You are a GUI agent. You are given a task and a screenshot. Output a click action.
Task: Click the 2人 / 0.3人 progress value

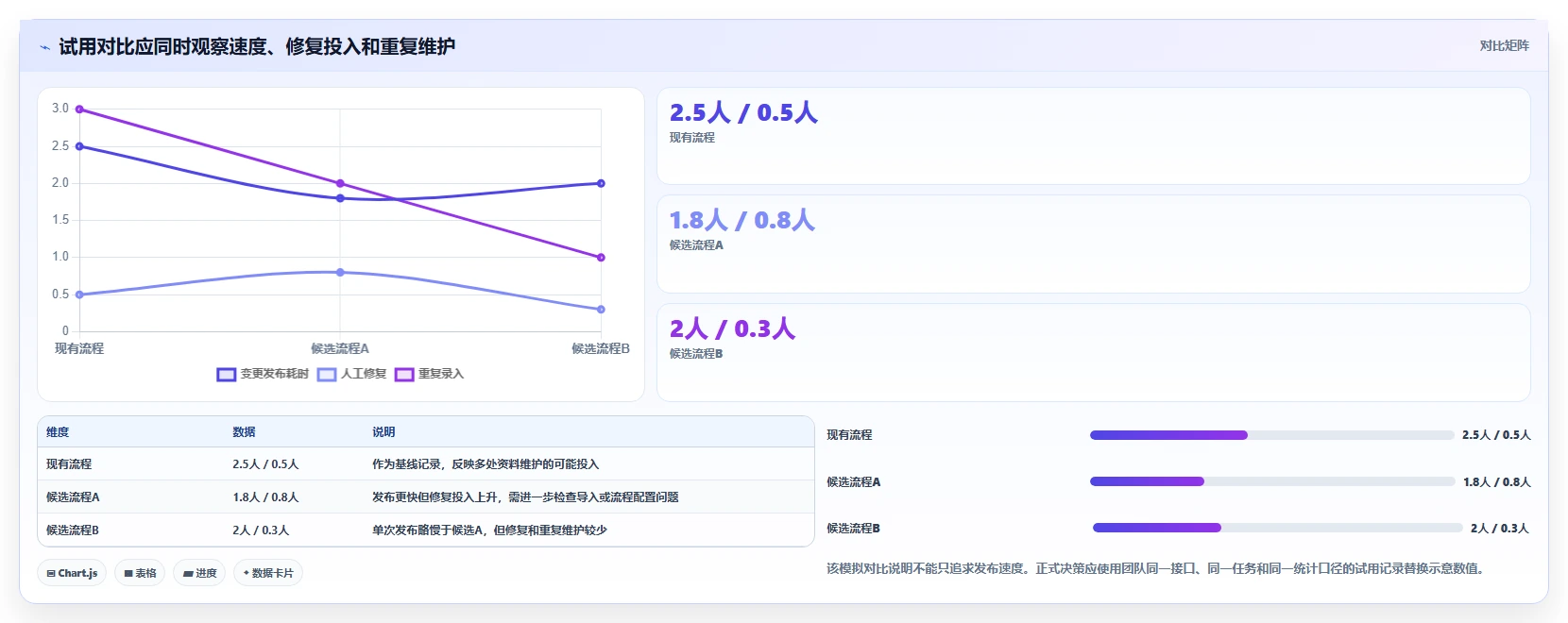coord(1500,528)
